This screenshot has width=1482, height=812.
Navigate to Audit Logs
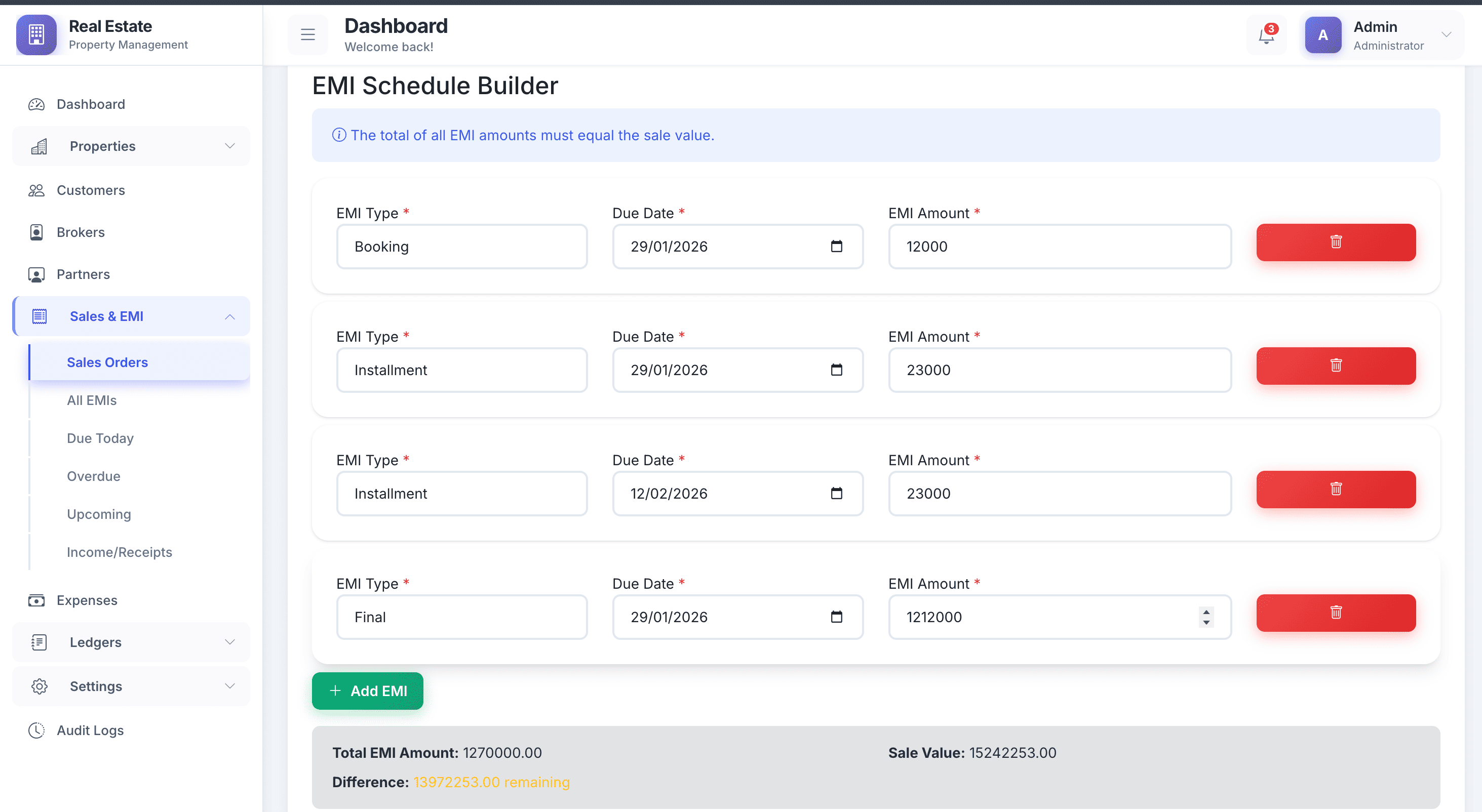click(x=90, y=730)
